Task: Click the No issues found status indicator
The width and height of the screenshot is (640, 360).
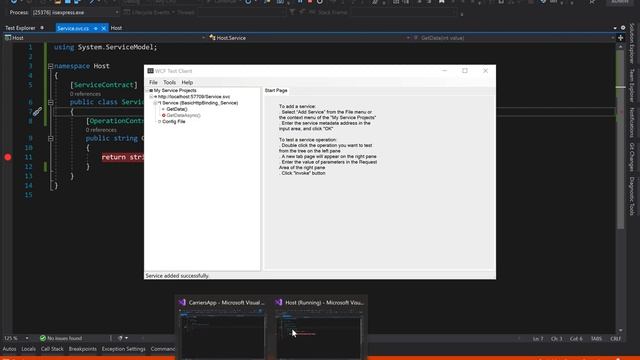Action: 61,338
